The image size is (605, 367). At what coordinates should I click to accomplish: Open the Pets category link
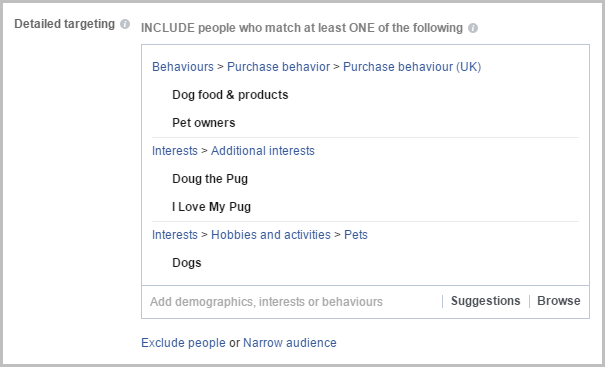(x=356, y=235)
